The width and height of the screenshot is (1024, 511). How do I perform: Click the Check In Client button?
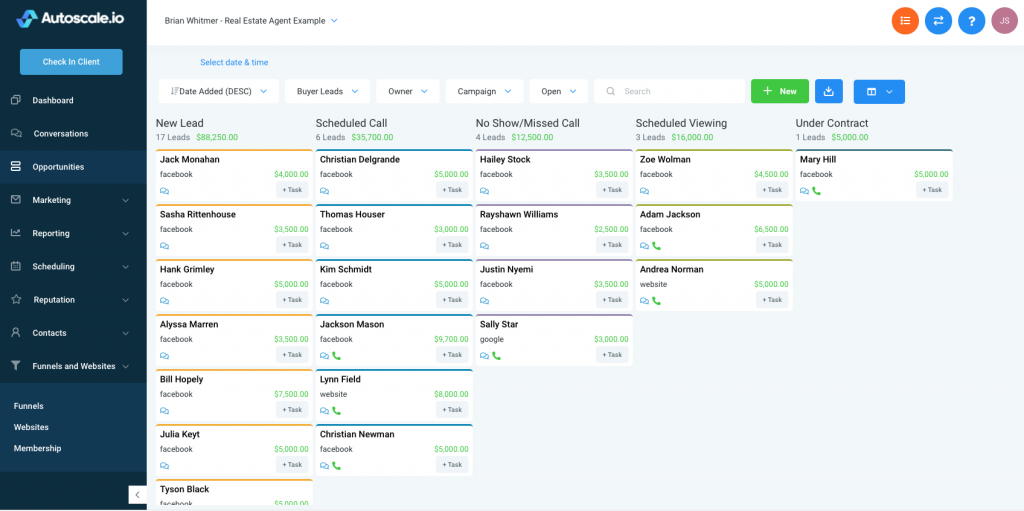[71, 62]
